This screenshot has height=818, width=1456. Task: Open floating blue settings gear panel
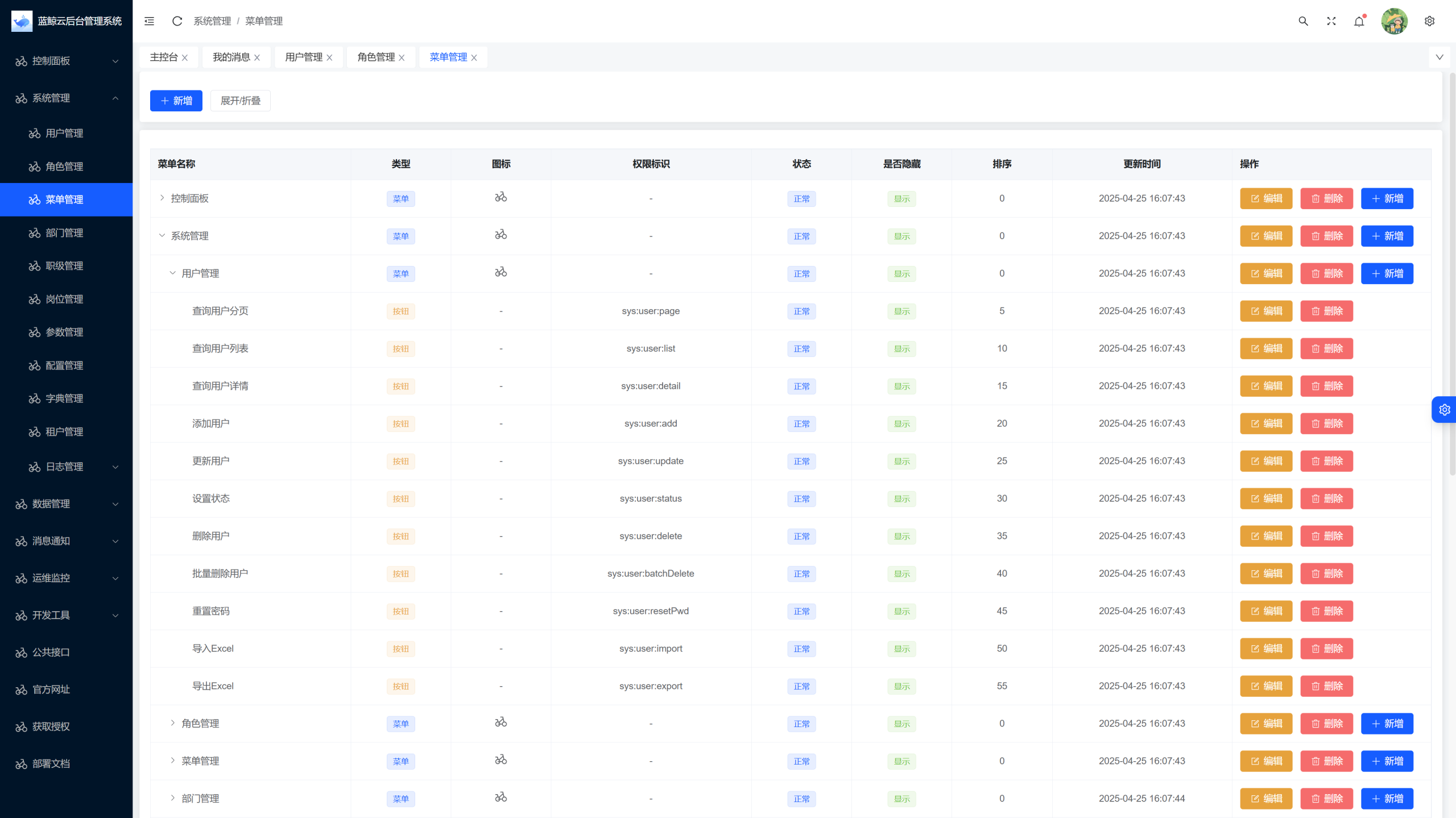coord(1444,409)
